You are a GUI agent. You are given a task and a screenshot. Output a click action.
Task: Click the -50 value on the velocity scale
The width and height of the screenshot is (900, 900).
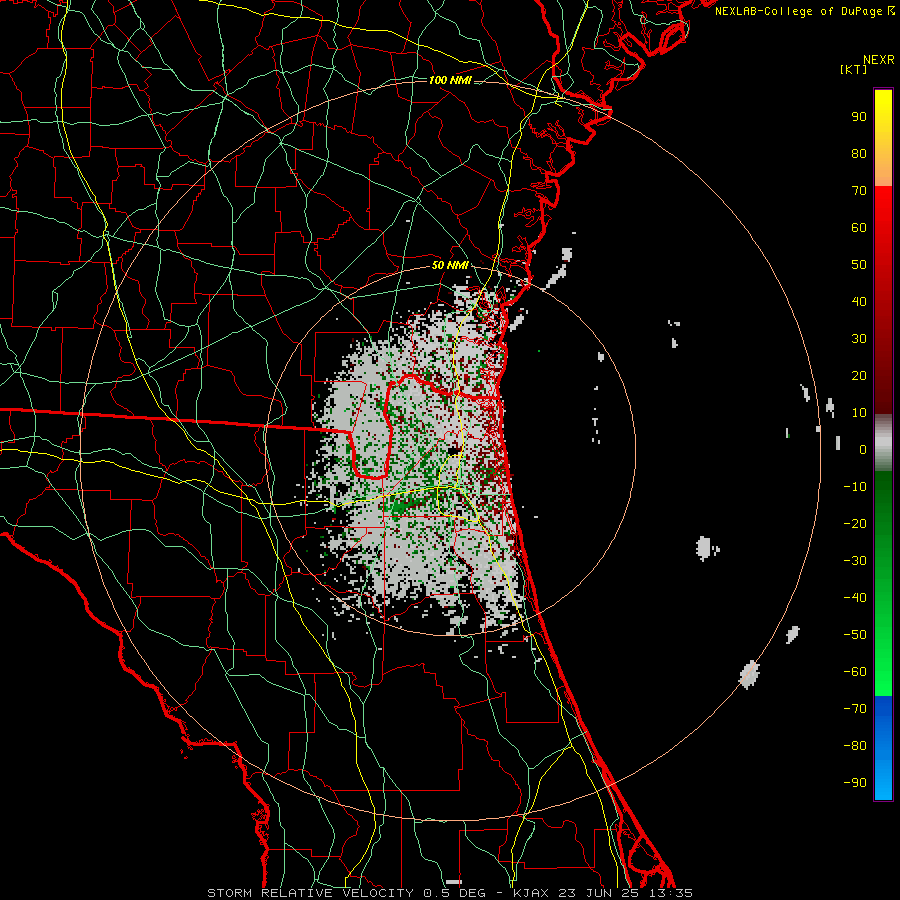(x=855, y=635)
